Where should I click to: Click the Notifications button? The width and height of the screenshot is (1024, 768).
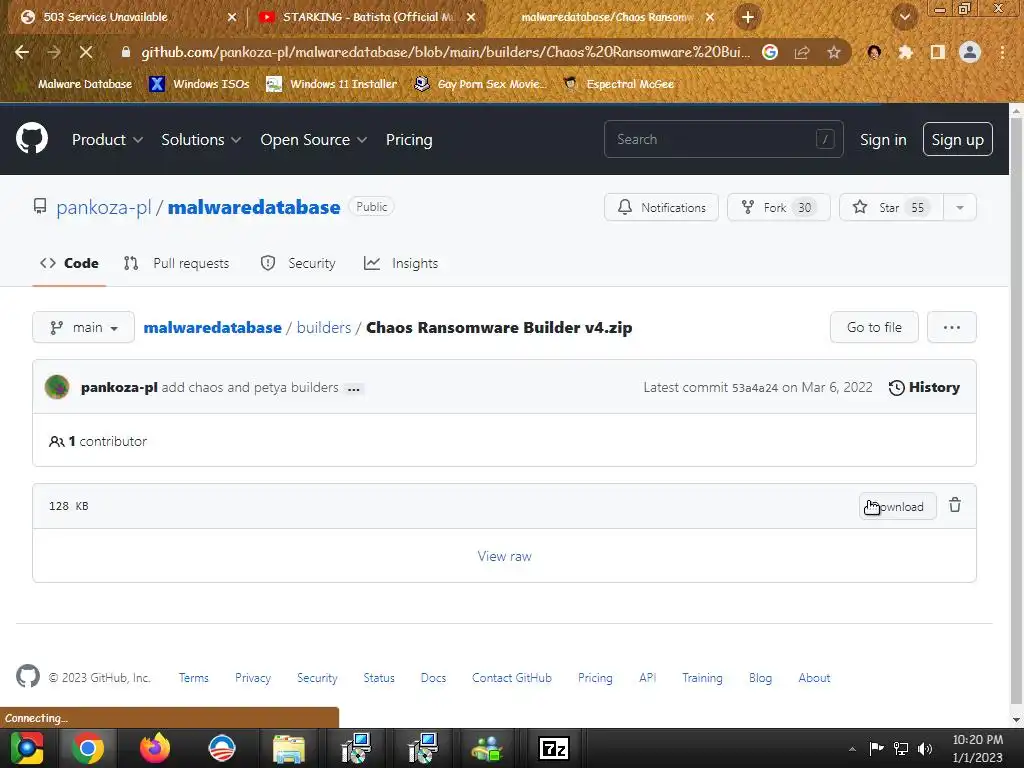coord(661,208)
